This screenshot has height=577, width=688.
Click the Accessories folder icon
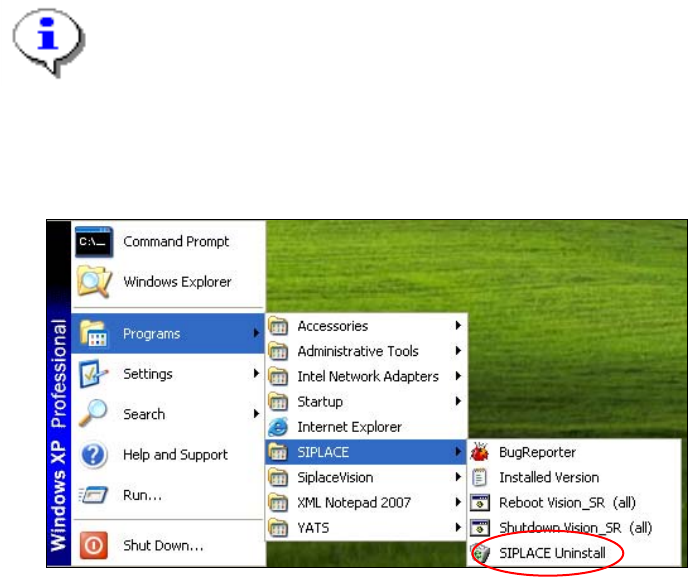pos(278,326)
